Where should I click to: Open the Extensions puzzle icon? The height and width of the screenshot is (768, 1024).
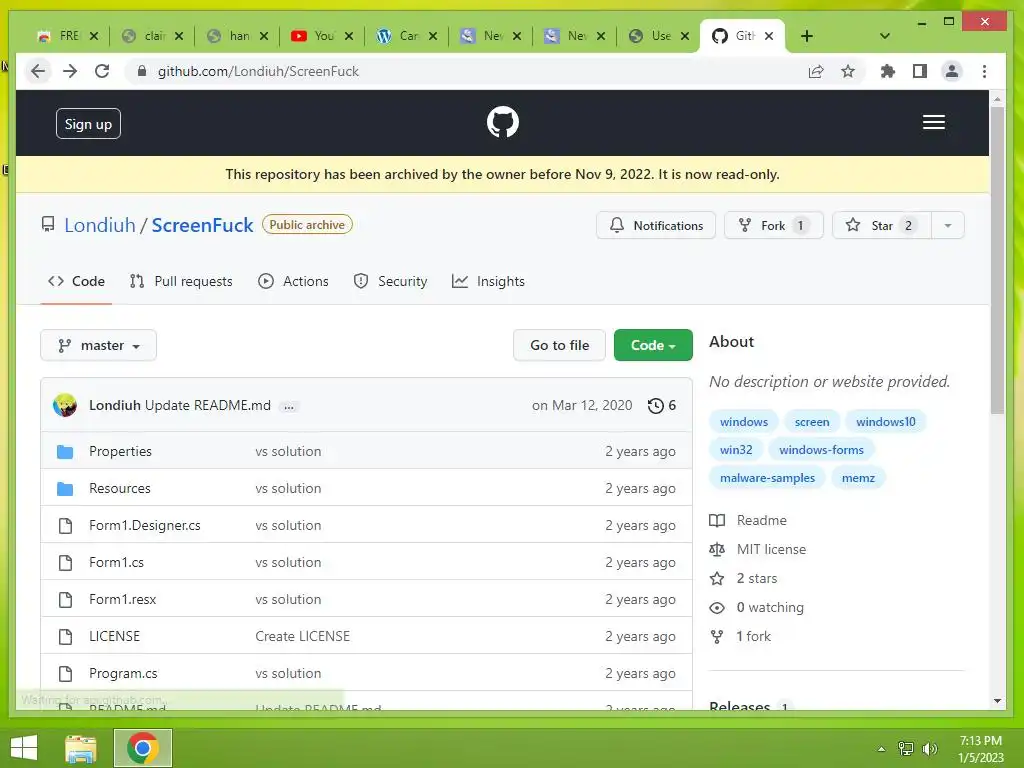tap(888, 71)
